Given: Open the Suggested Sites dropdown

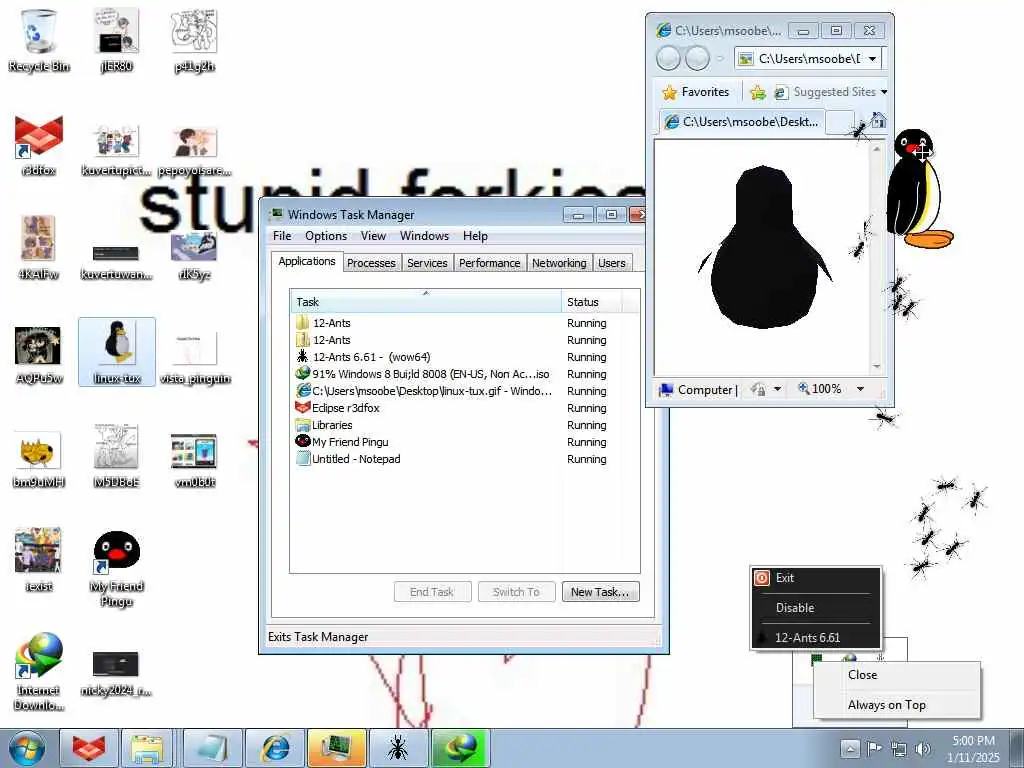Looking at the screenshot, I should click(830, 92).
